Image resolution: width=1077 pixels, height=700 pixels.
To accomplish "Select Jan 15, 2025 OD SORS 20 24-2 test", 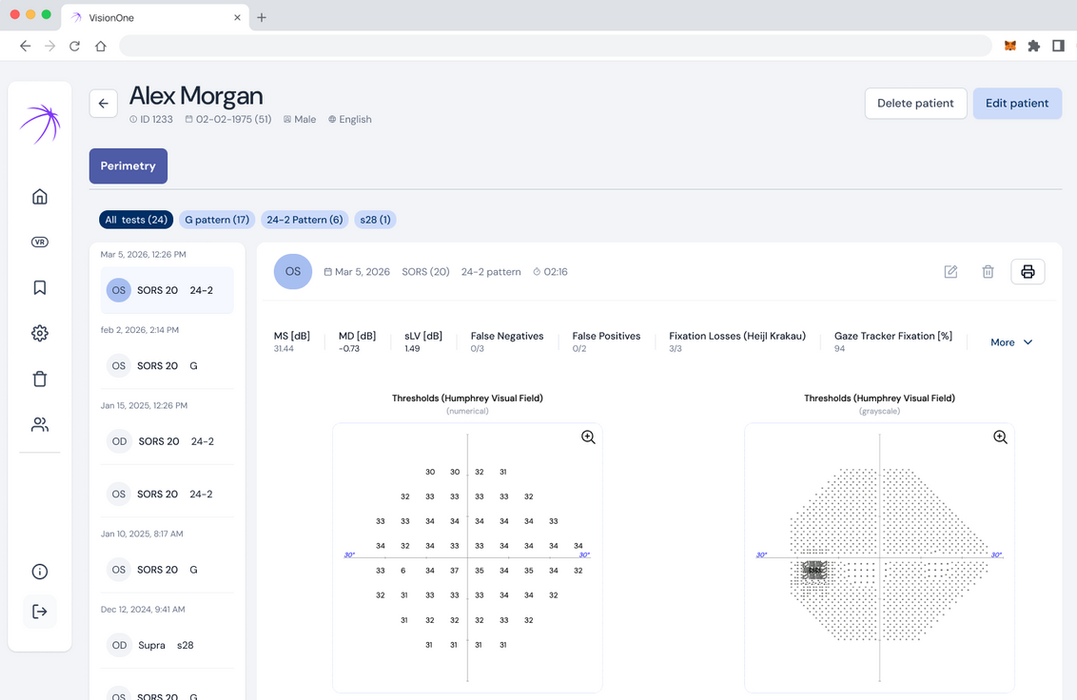I will pyautogui.click(x=167, y=442).
